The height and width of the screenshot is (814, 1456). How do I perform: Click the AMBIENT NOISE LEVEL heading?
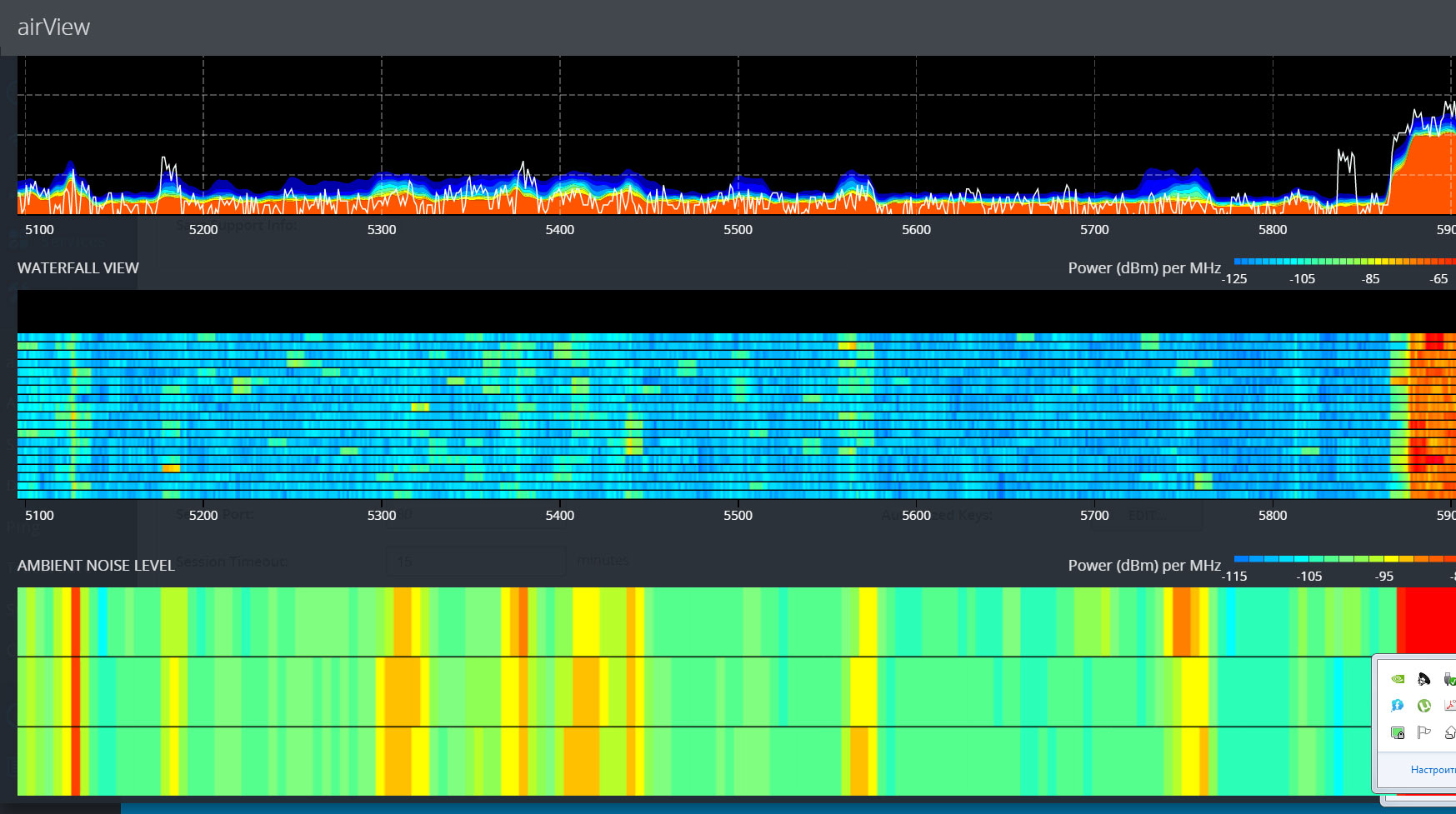coord(96,566)
